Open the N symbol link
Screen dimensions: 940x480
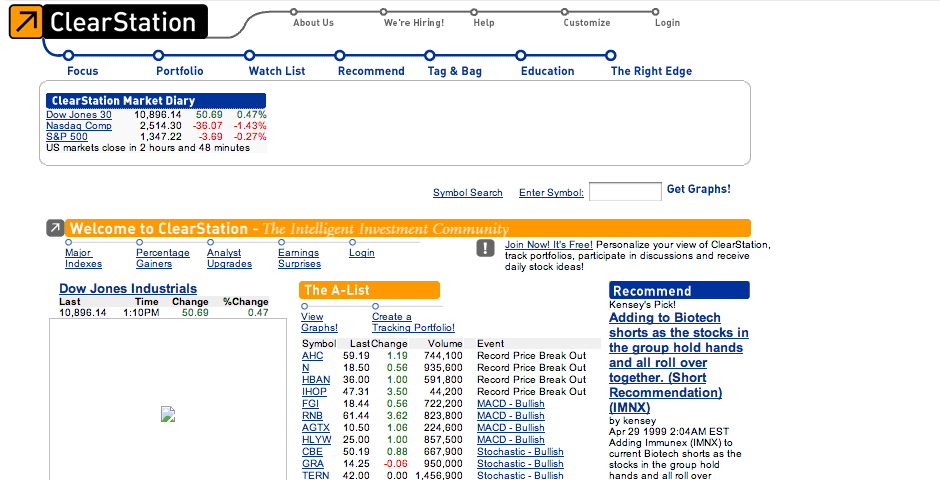tap(306, 368)
